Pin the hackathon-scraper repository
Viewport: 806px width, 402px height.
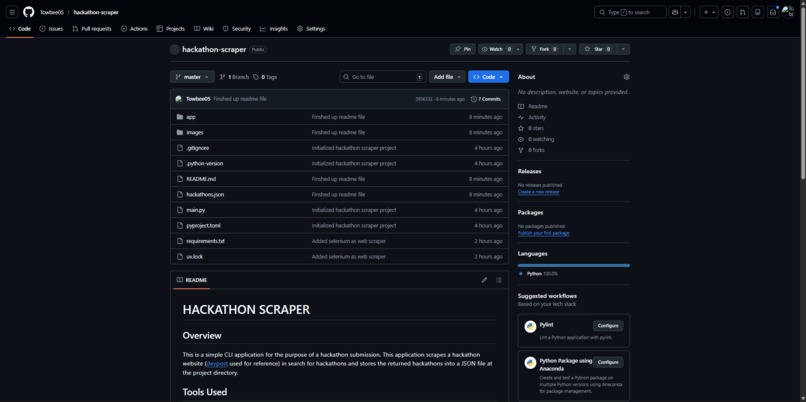463,49
